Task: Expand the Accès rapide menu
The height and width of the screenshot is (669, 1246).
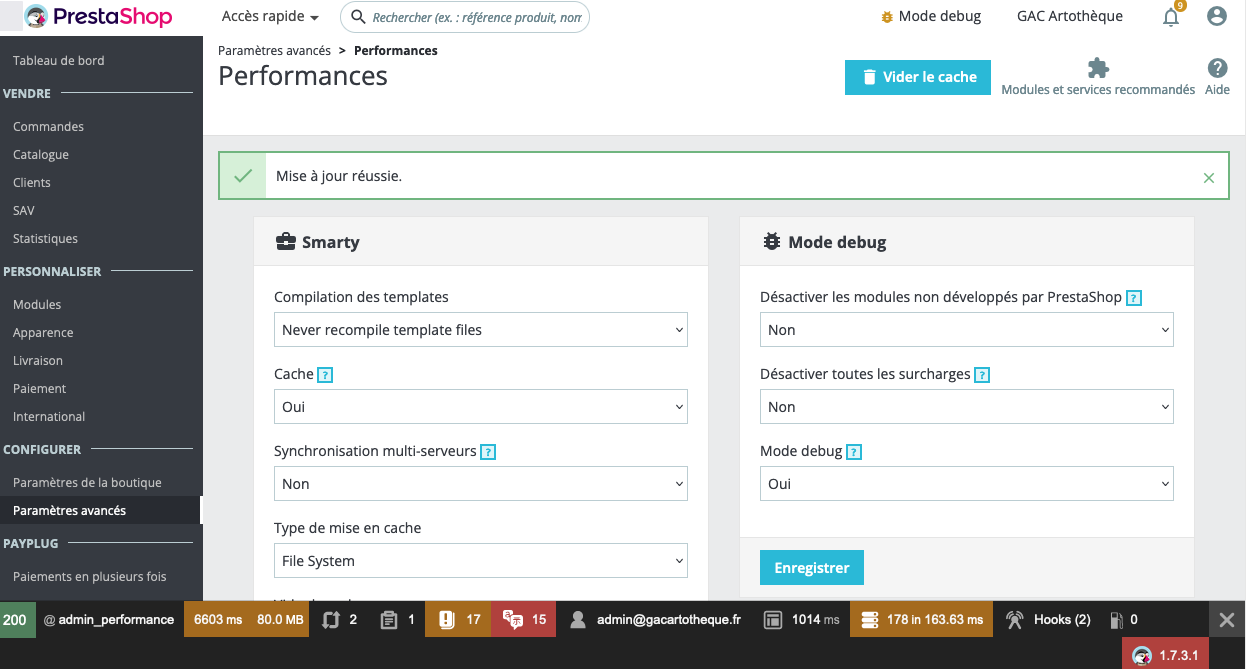Action: (x=270, y=17)
